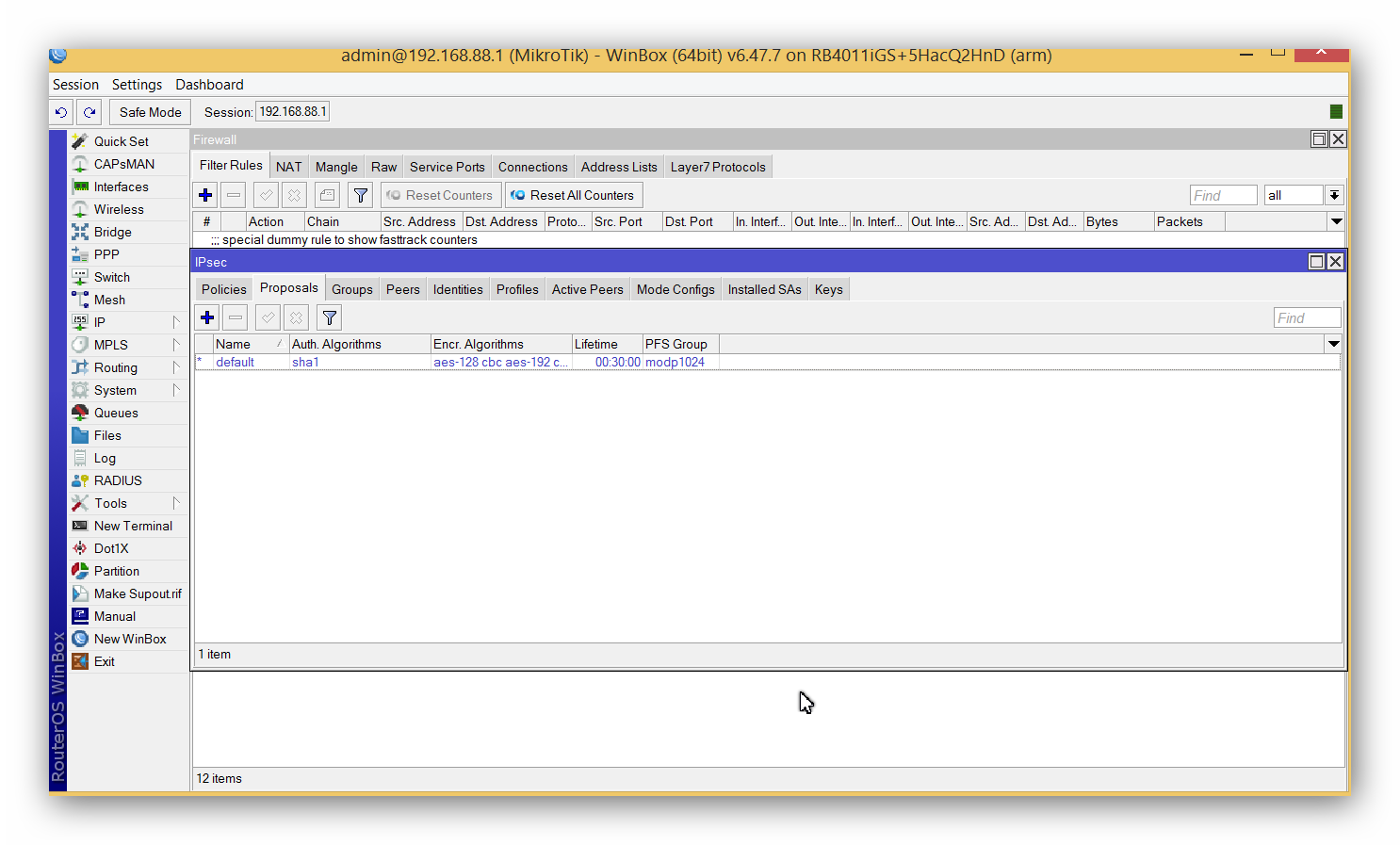The image size is (1400, 845).
Task: Launch New WinBox
Action: point(130,639)
